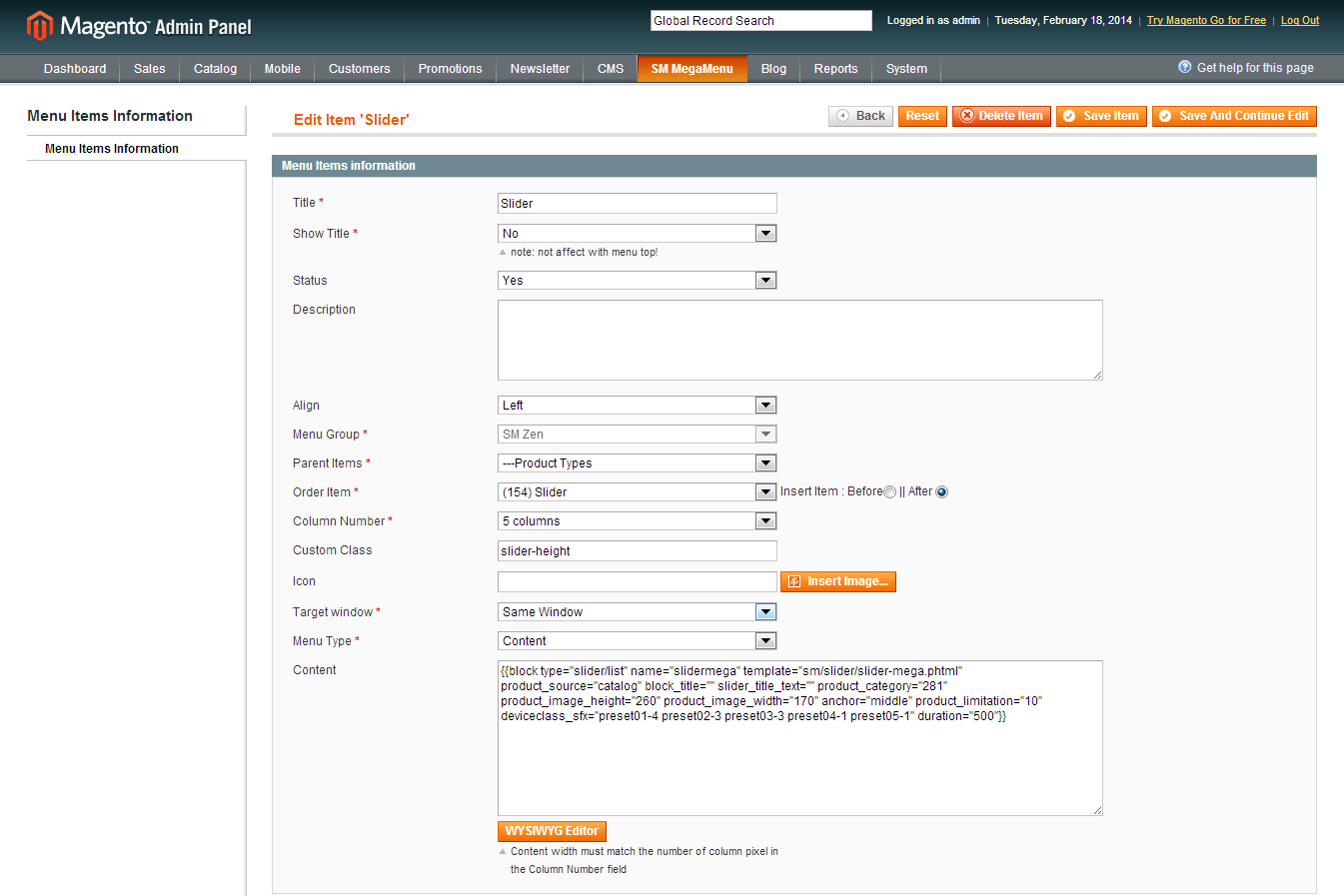Click the 'Menu Items information' section header

[349, 166]
